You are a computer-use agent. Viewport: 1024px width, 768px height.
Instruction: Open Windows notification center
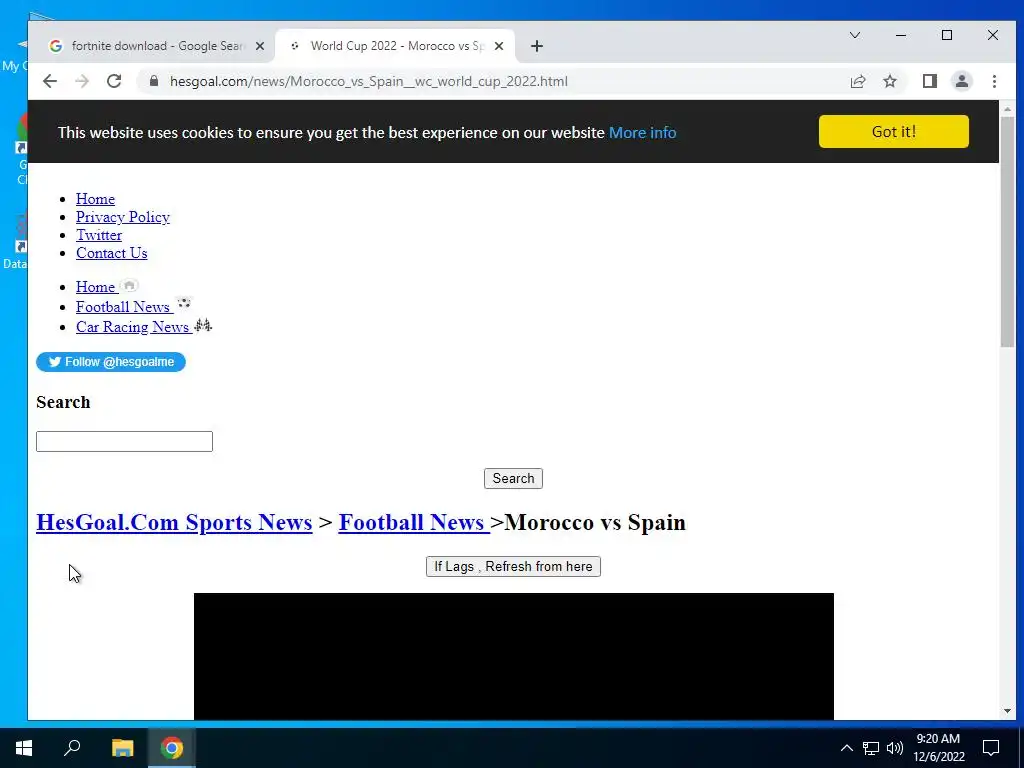[991, 748]
